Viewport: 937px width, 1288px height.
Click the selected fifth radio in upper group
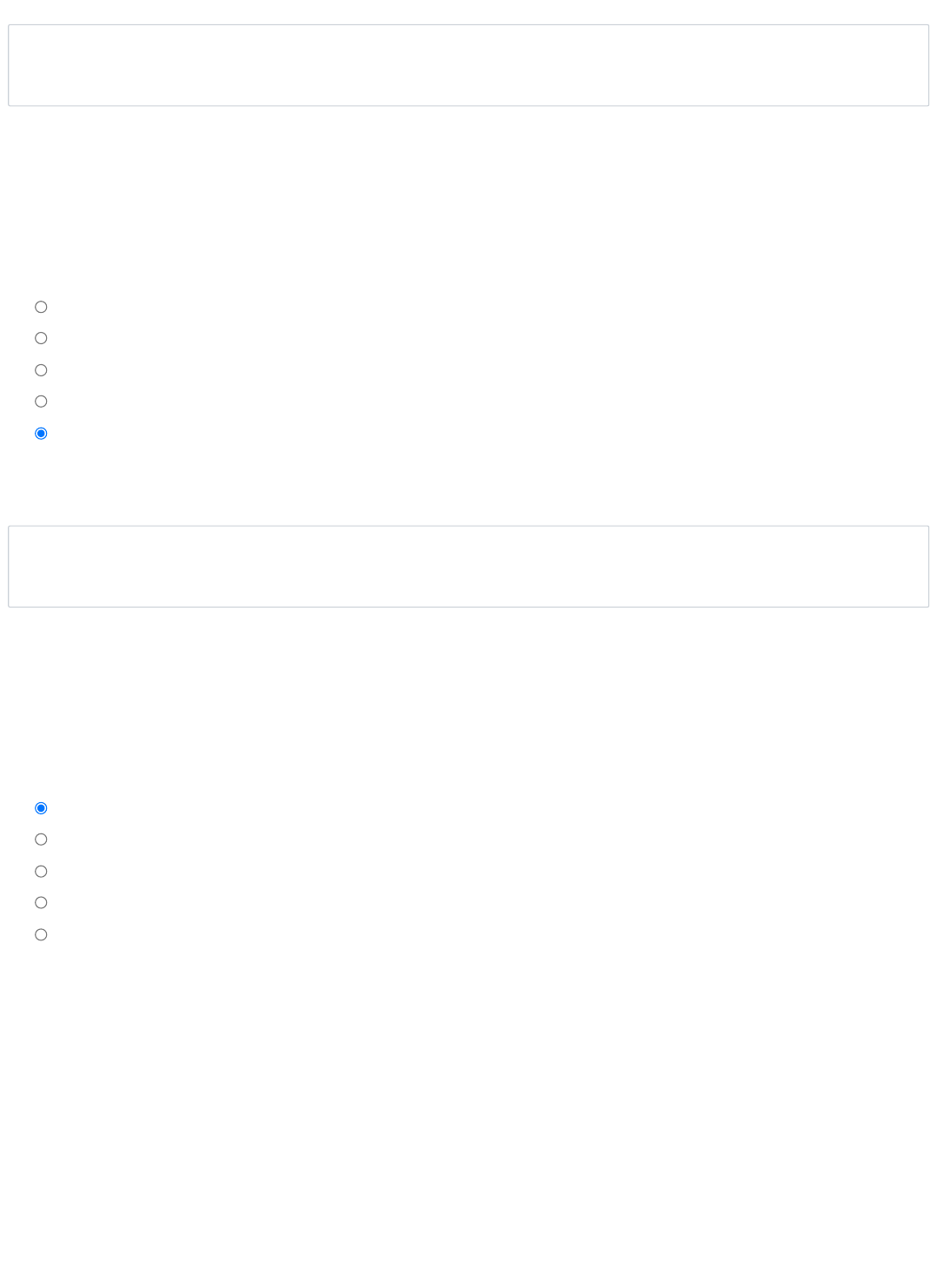[x=41, y=434]
